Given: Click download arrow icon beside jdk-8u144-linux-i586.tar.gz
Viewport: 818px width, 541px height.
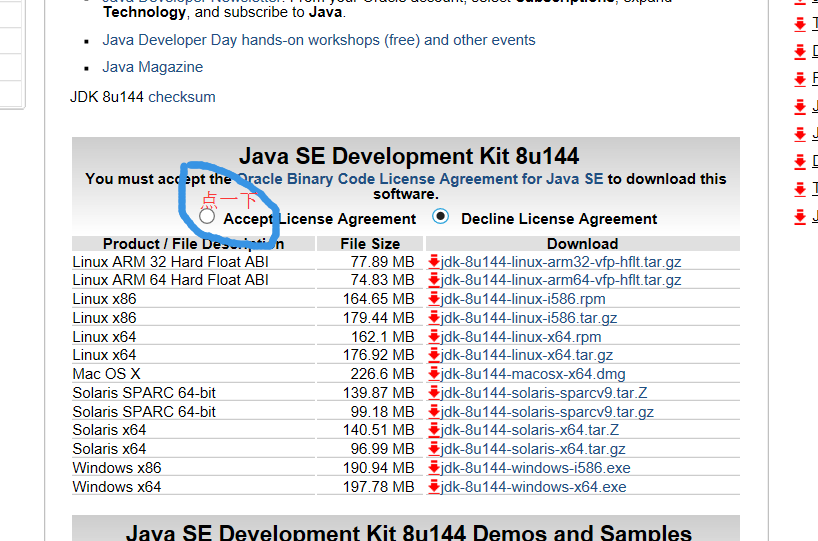Looking at the screenshot, I should (434, 318).
